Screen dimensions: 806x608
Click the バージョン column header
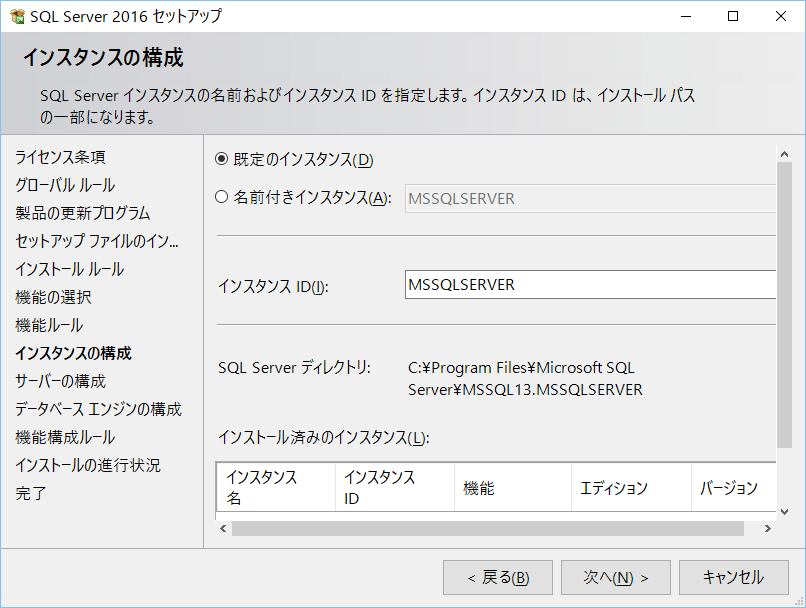click(x=734, y=487)
